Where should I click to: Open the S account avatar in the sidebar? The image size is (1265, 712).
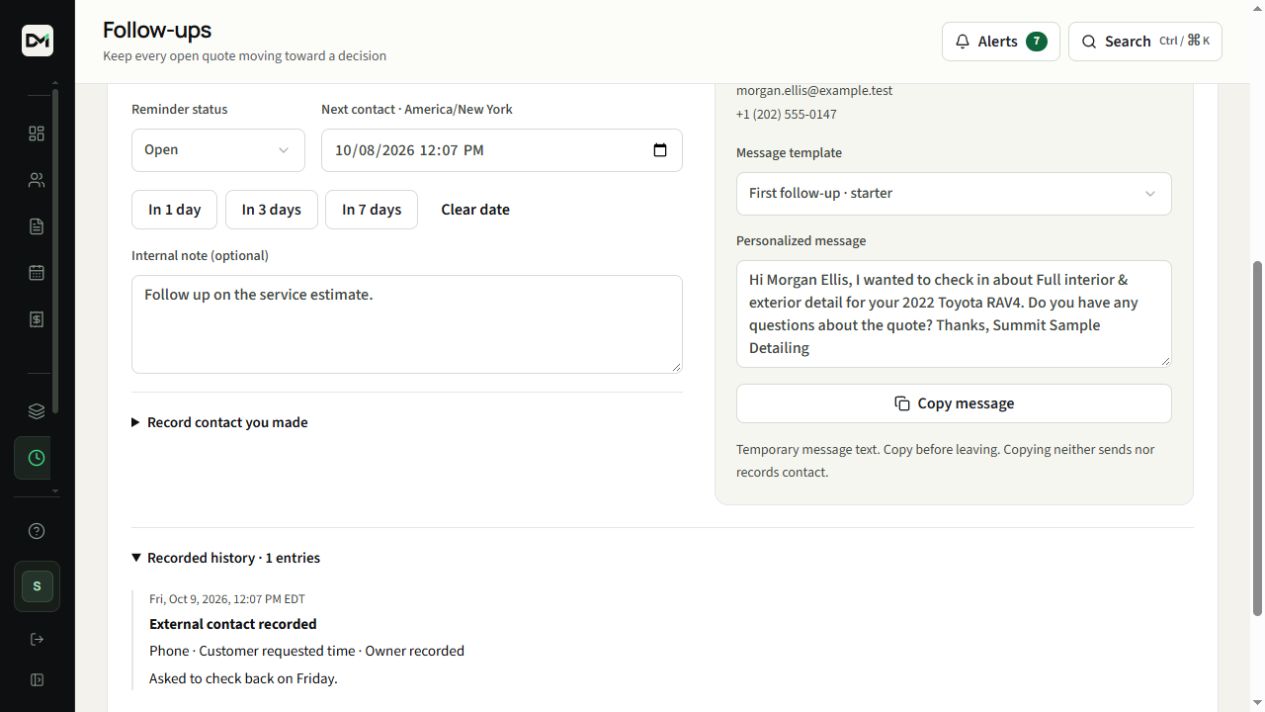[37, 586]
